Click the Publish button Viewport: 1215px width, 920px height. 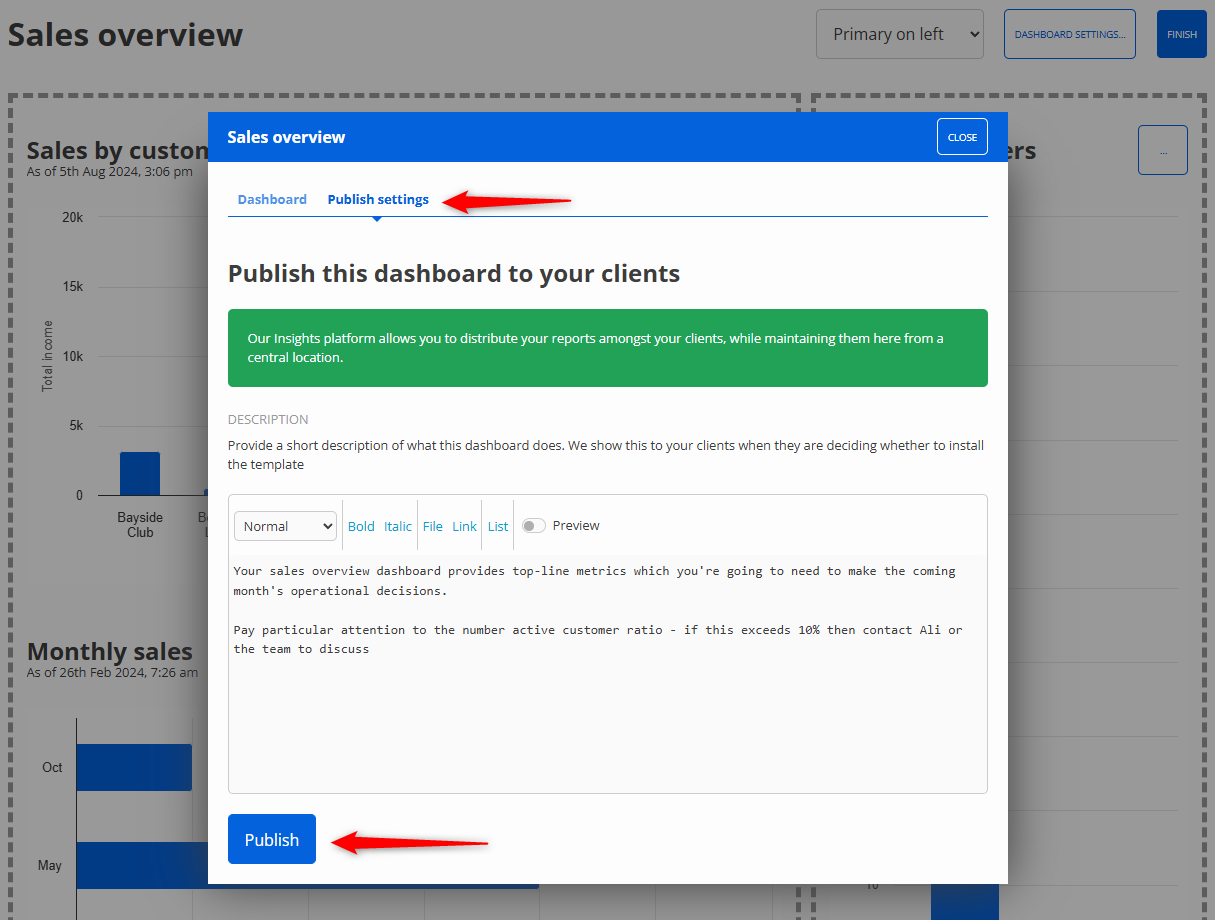271,839
